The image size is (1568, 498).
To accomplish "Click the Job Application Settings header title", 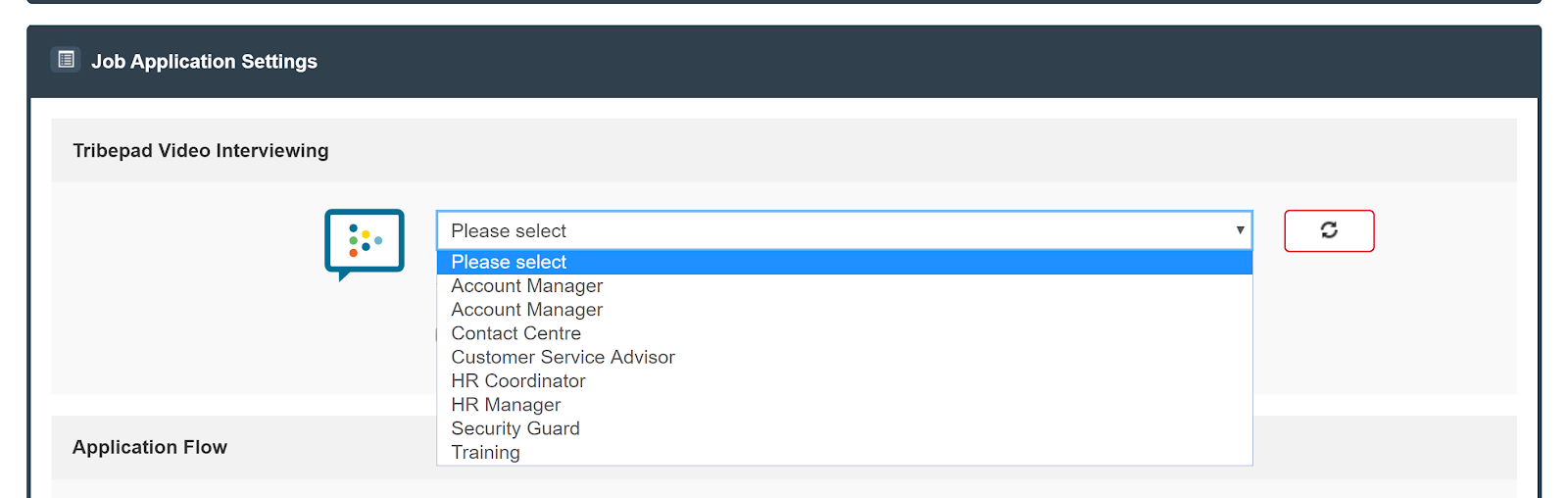I will [204, 62].
